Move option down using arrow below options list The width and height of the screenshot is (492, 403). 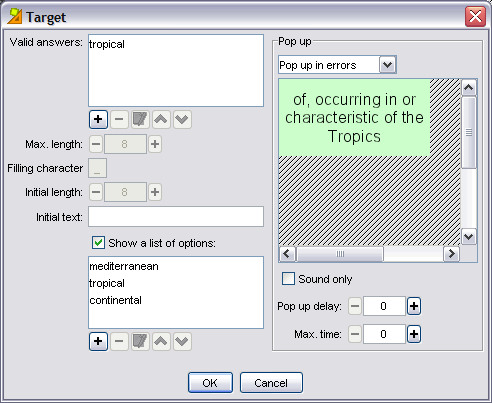[182, 341]
